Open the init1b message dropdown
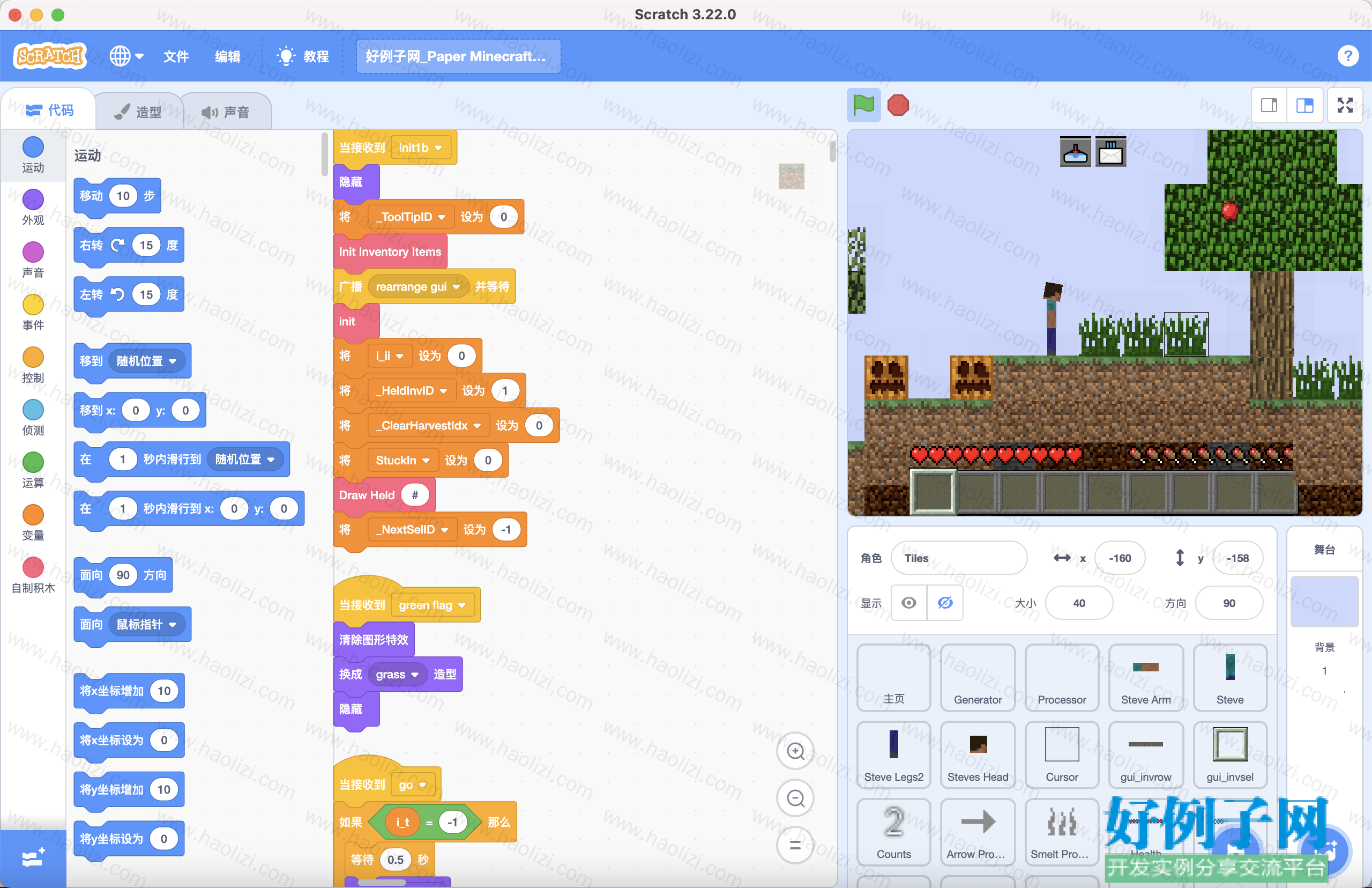Image resolution: width=1372 pixels, height=888 pixels. click(420, 147)
